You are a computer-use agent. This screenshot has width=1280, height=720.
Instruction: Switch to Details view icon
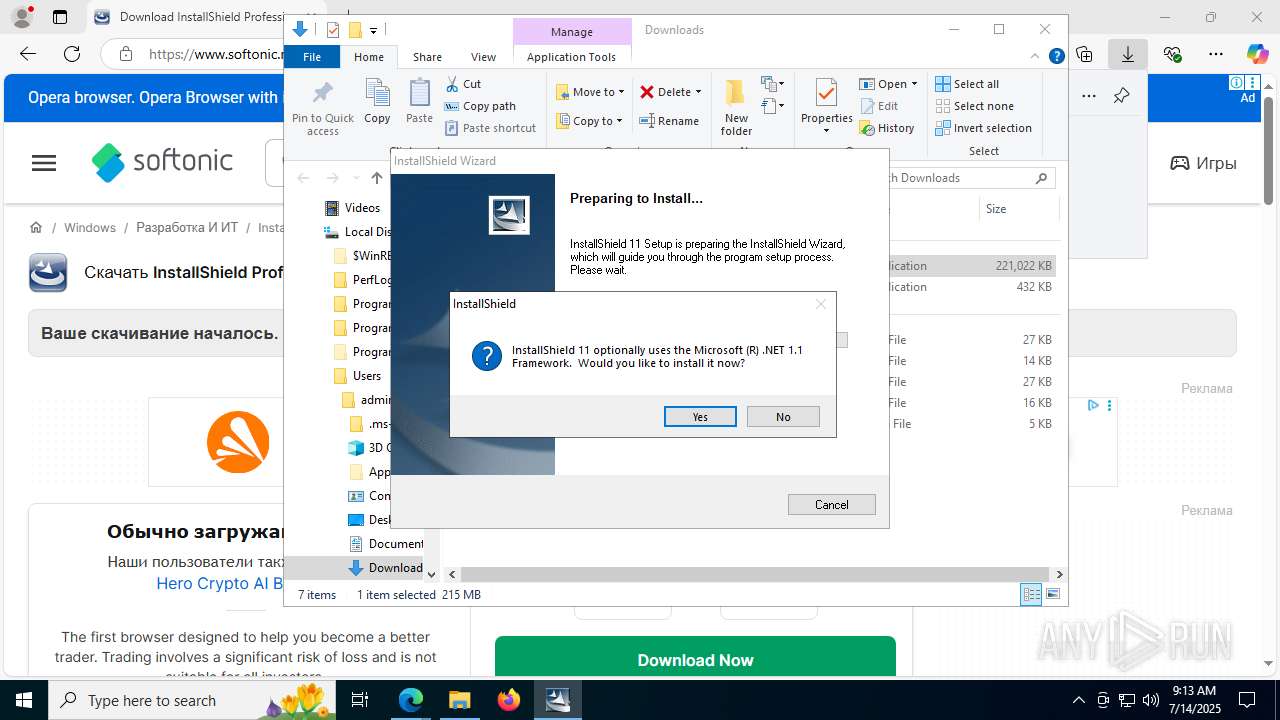point(1031,595)
